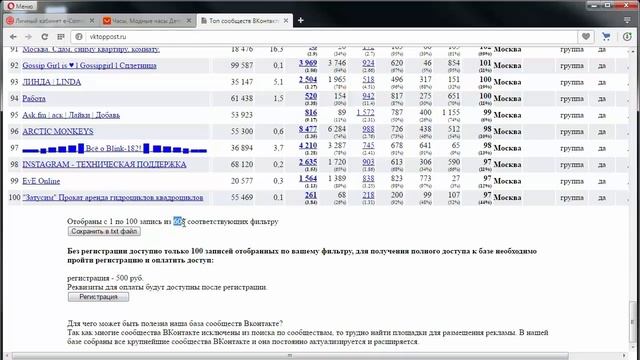Click the site info globe icon

(79, 37)
